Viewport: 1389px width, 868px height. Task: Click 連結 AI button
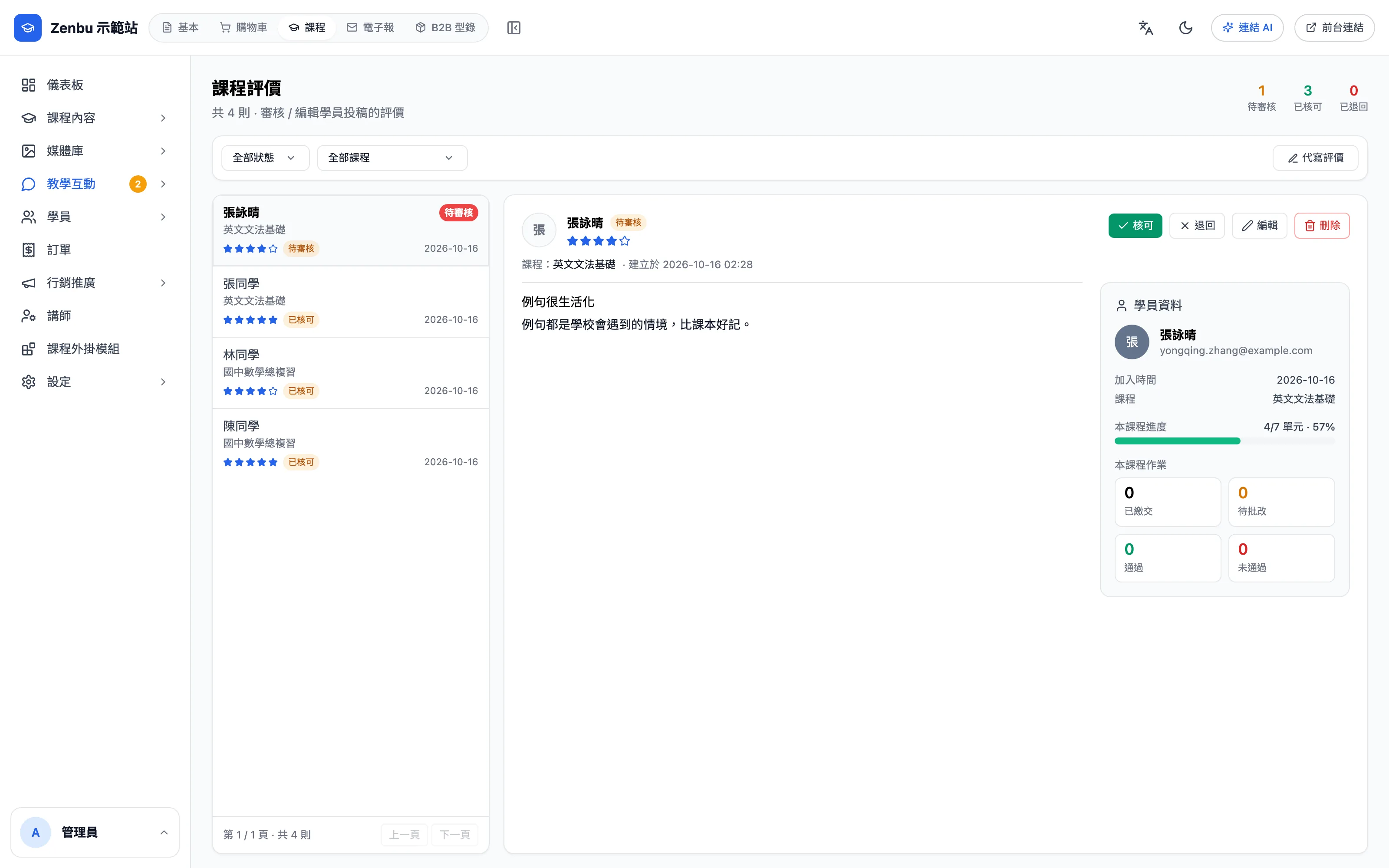pyautogui.click(x=1247, y=27)
